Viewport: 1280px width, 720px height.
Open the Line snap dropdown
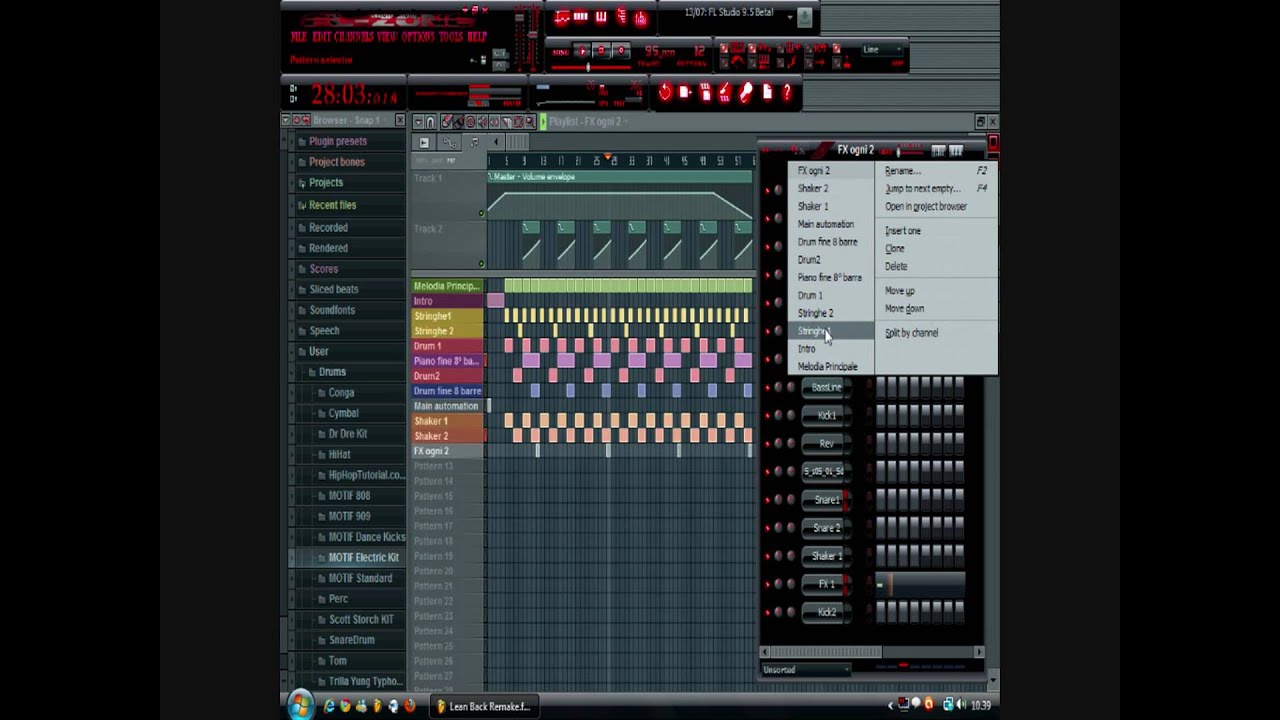point(882,50)
